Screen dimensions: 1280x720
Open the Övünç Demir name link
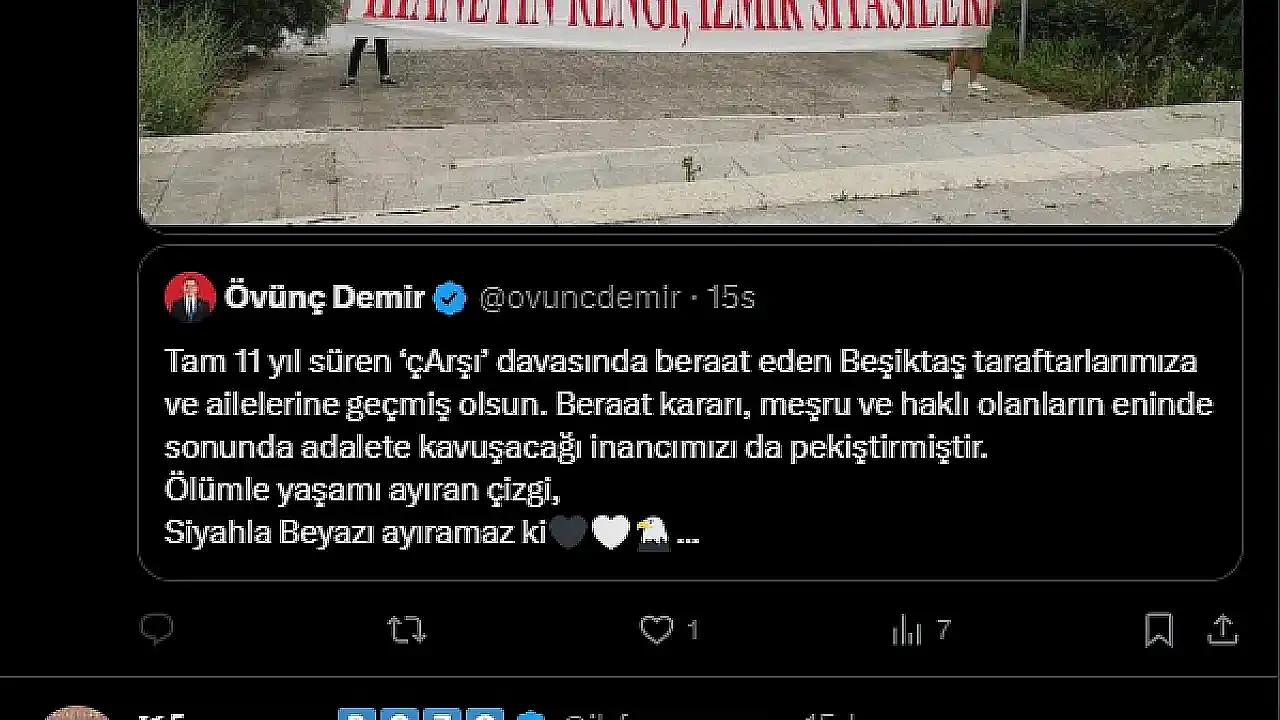[325, 298]
